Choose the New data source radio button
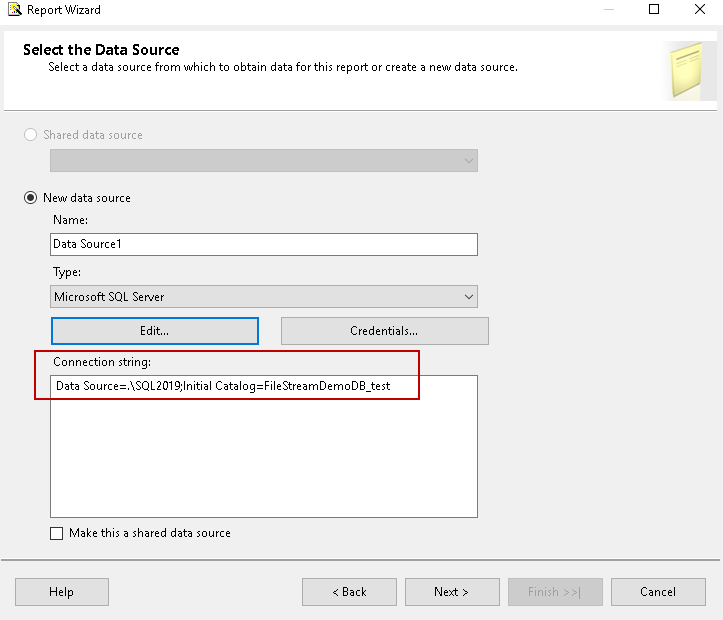 pyautogui.click(x=31, y=198)
